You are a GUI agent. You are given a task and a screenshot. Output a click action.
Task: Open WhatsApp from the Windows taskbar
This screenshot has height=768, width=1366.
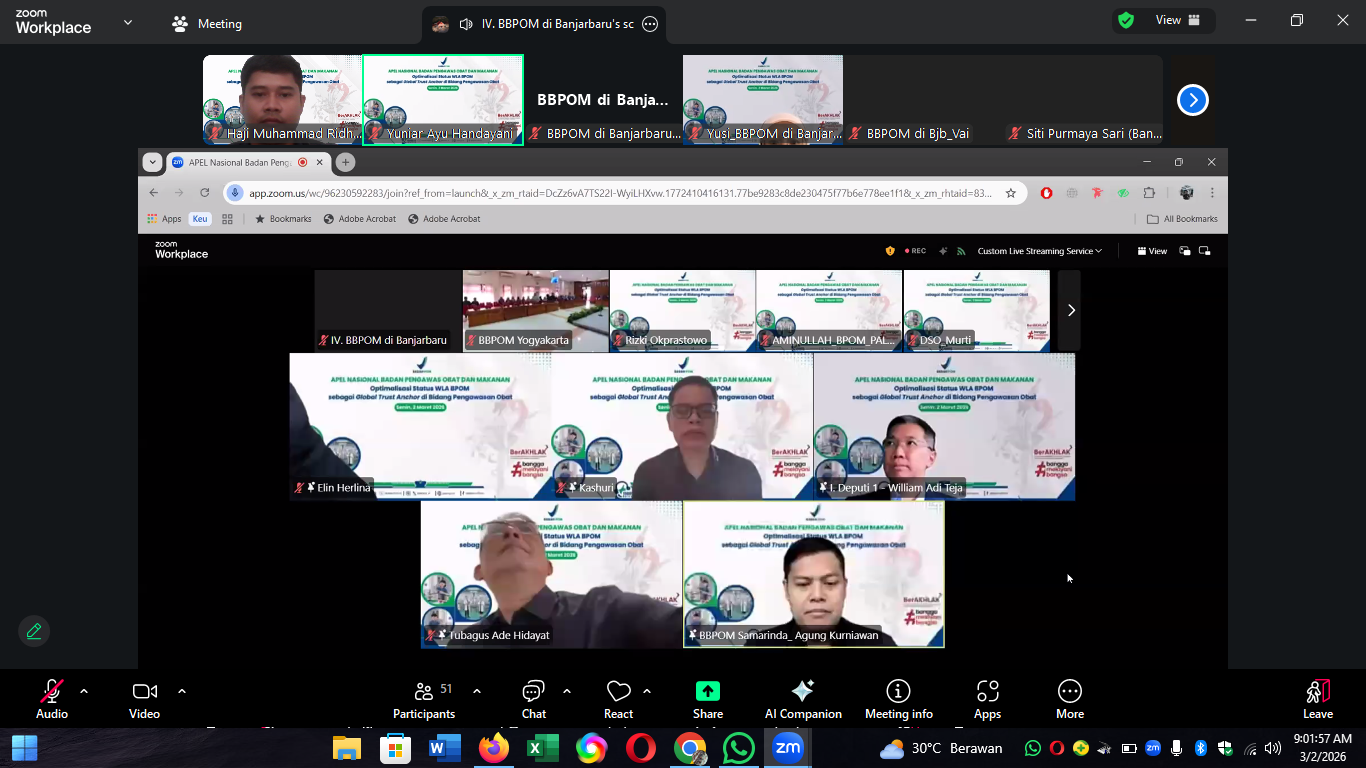[739, 748]
